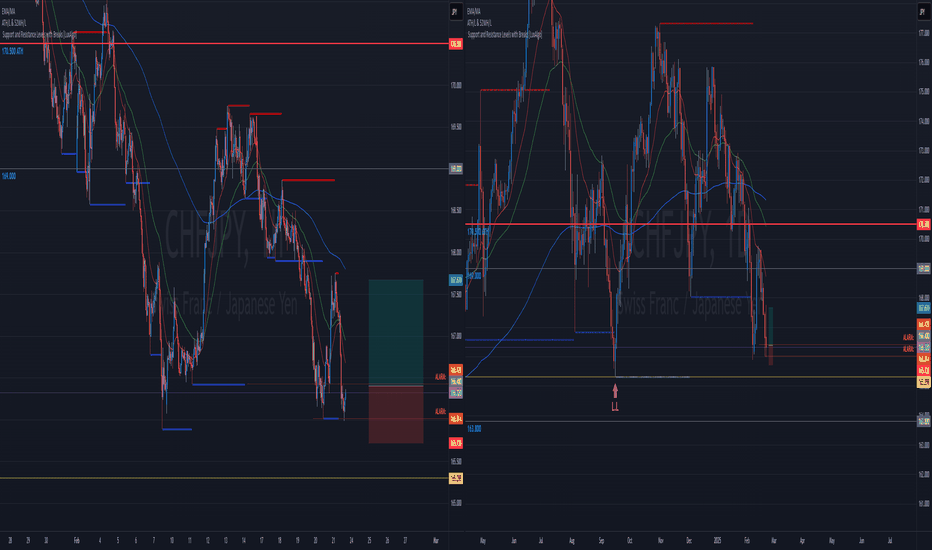
Task: Click the blue 169.000 level label on left chart
Action: coord(9,176)
